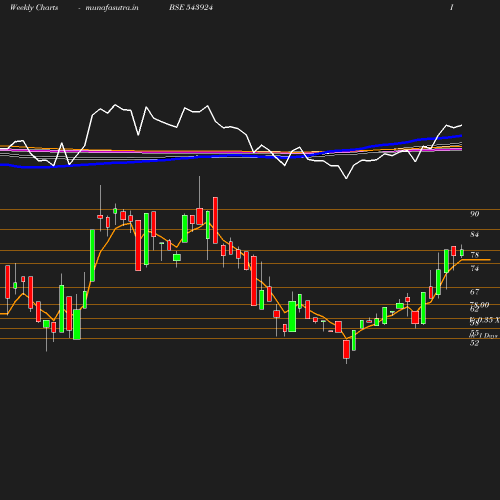This screenshot has height=500, width=500.
Task: Click the tall red candle at the chart's peak
Action: point(215,220)
